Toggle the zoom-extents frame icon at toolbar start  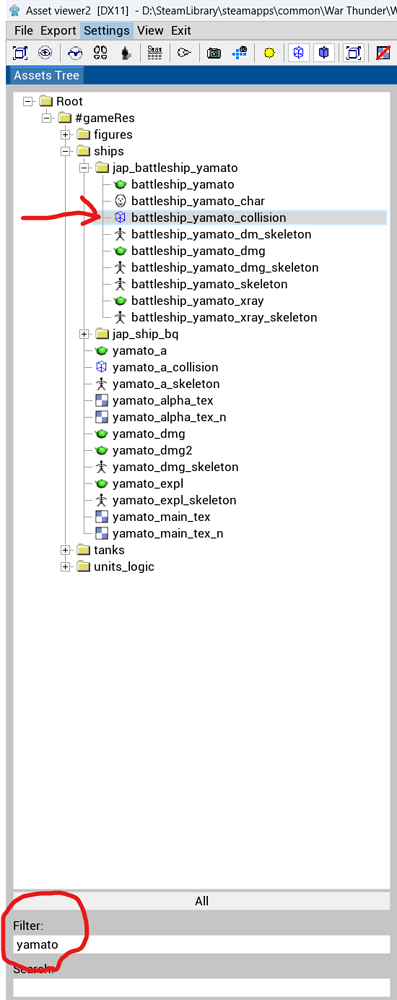pyautogui.click(x=20, y=54)
